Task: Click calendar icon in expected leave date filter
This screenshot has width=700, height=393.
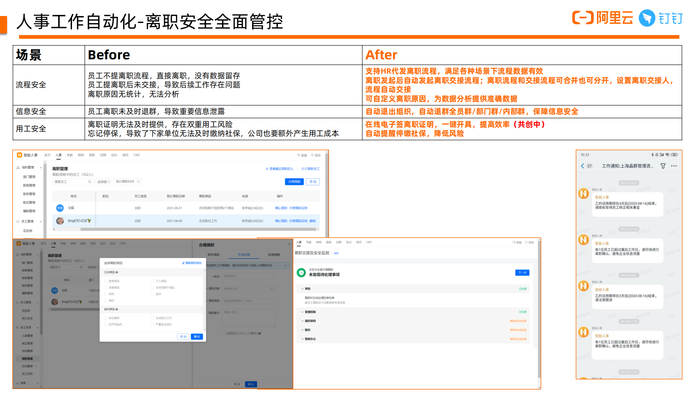Action: 138,182
